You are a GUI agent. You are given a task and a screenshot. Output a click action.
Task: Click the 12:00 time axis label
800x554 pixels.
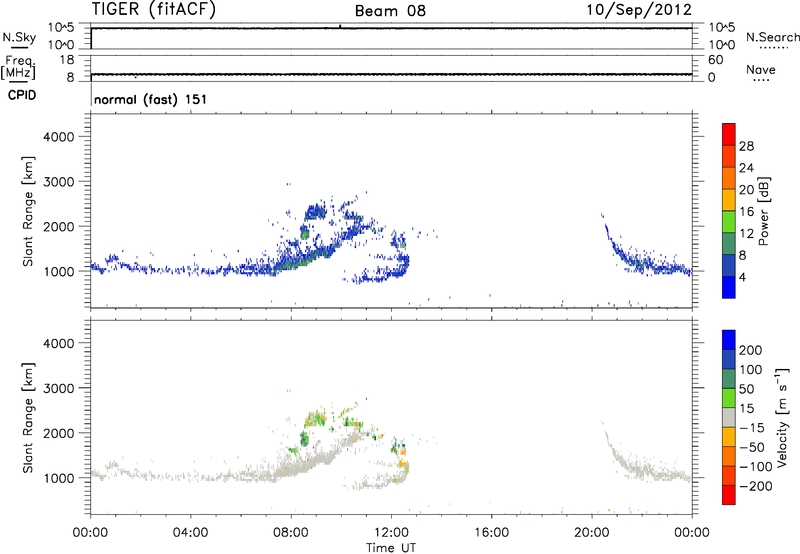point(391,533)
